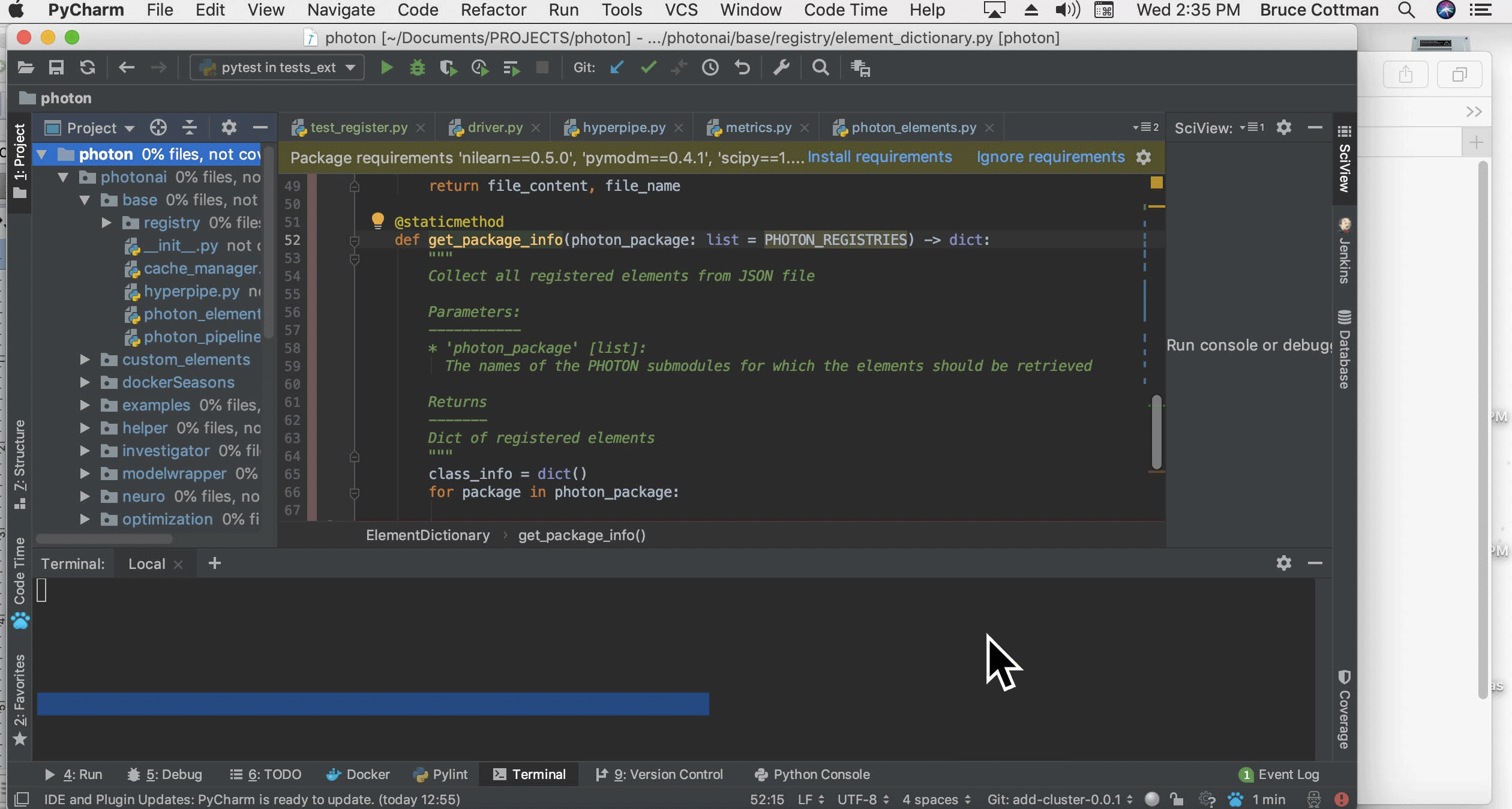Click Git commit checkmark icon
Viewport: 1512px width, 809px height.
[648, 68]
